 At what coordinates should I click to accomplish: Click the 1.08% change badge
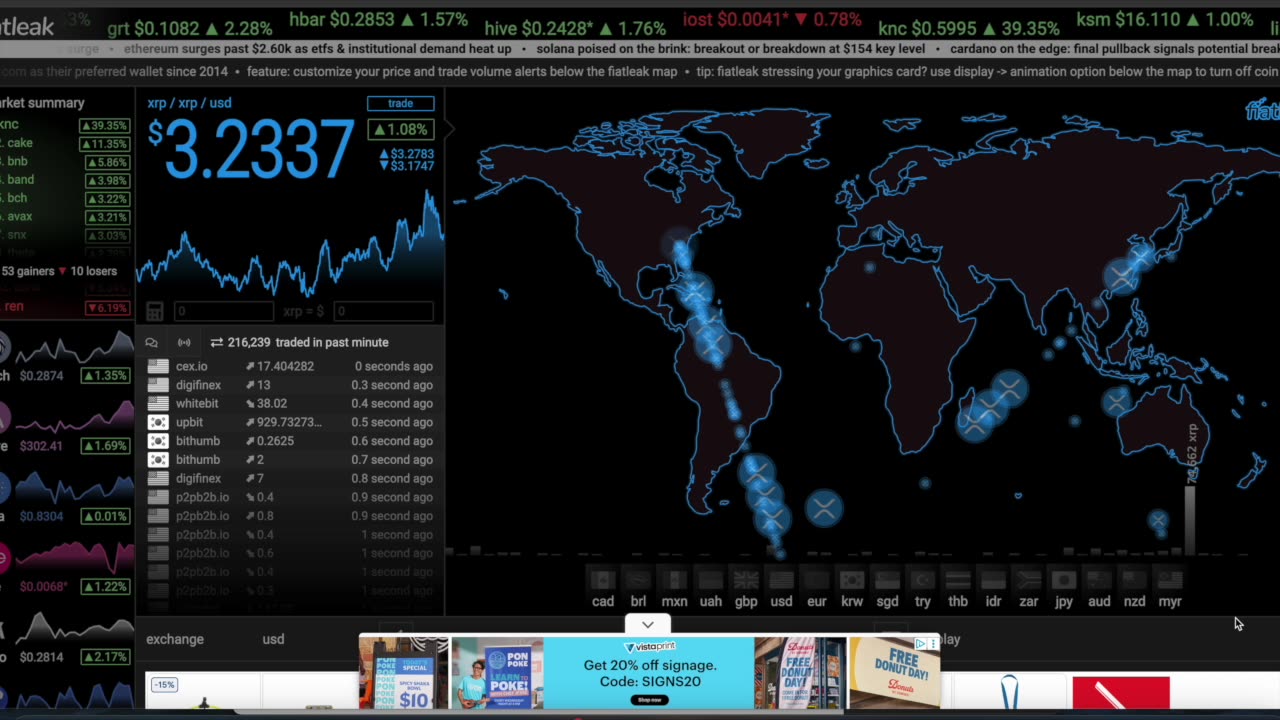tap(401, 129)
